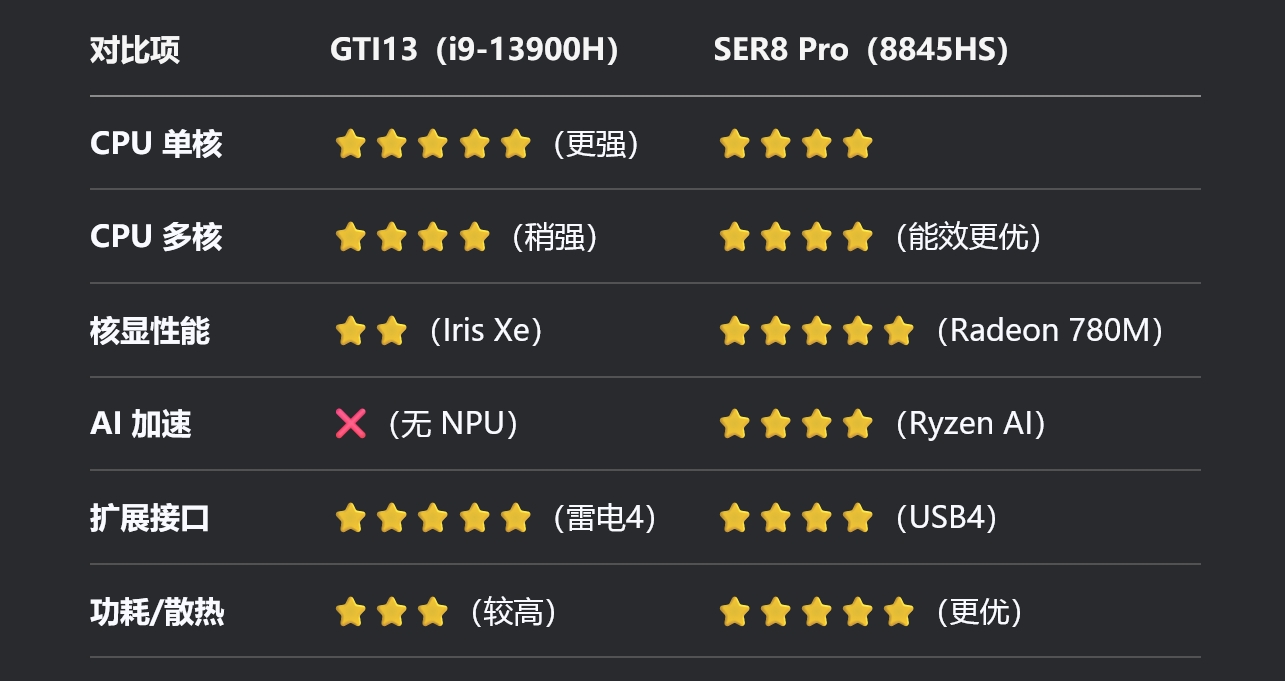This screenshot has width=1285, height=681.
Task: Click the third star beside 较高
Action: point(433,611)
